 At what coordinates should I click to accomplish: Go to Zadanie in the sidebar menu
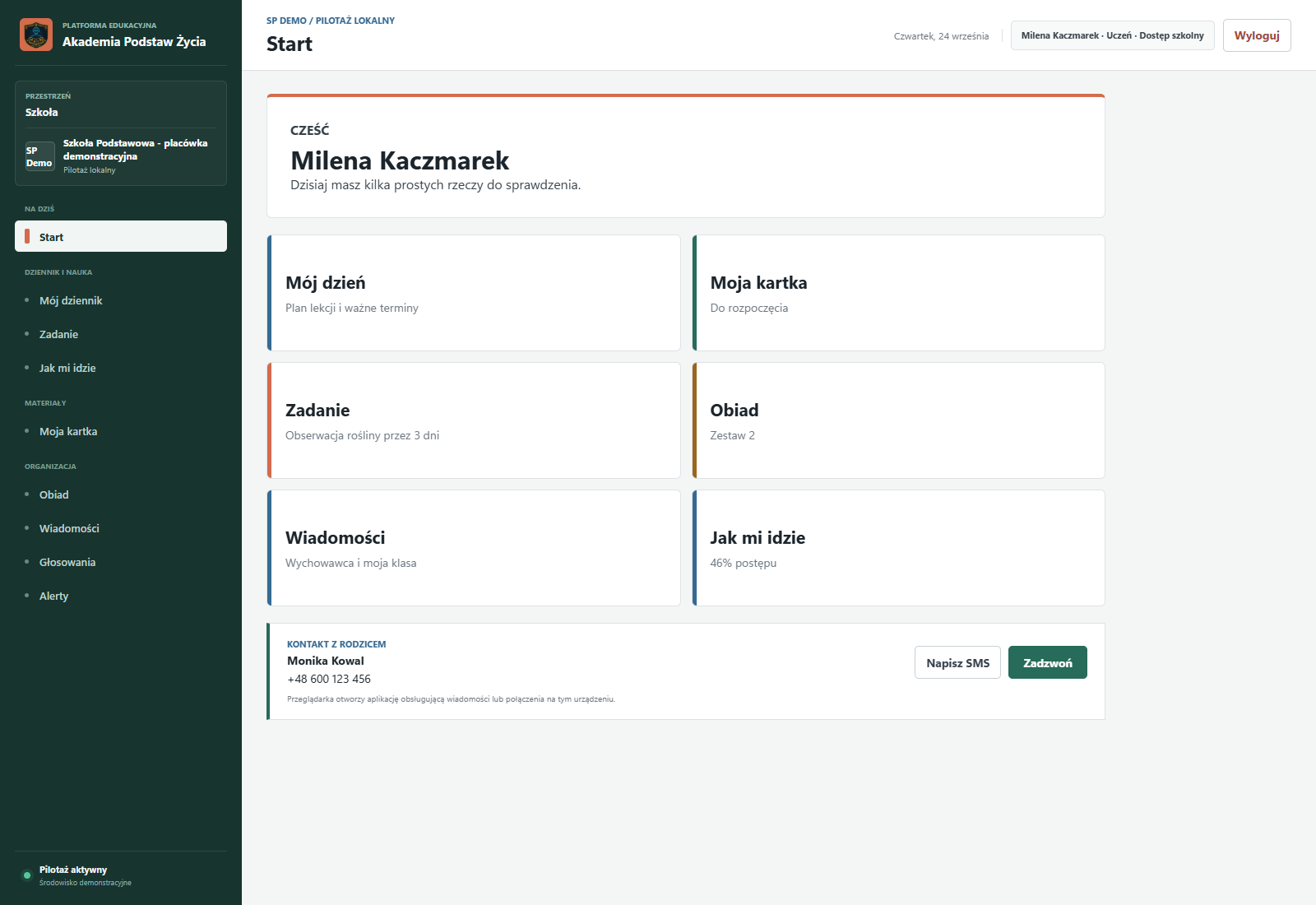[x=121, y=334]
